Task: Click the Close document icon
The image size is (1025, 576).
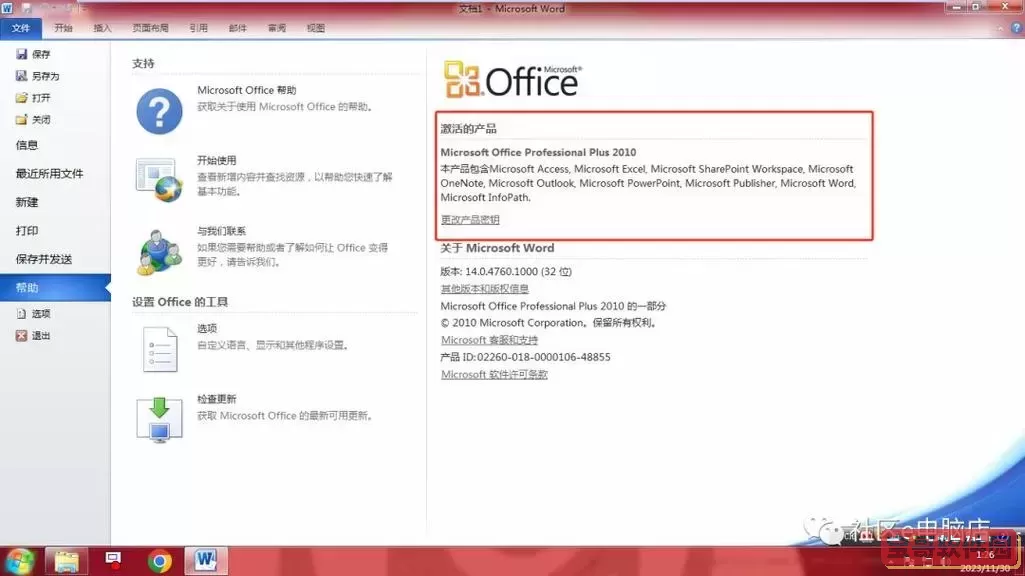Action: (x=22, y=119)
